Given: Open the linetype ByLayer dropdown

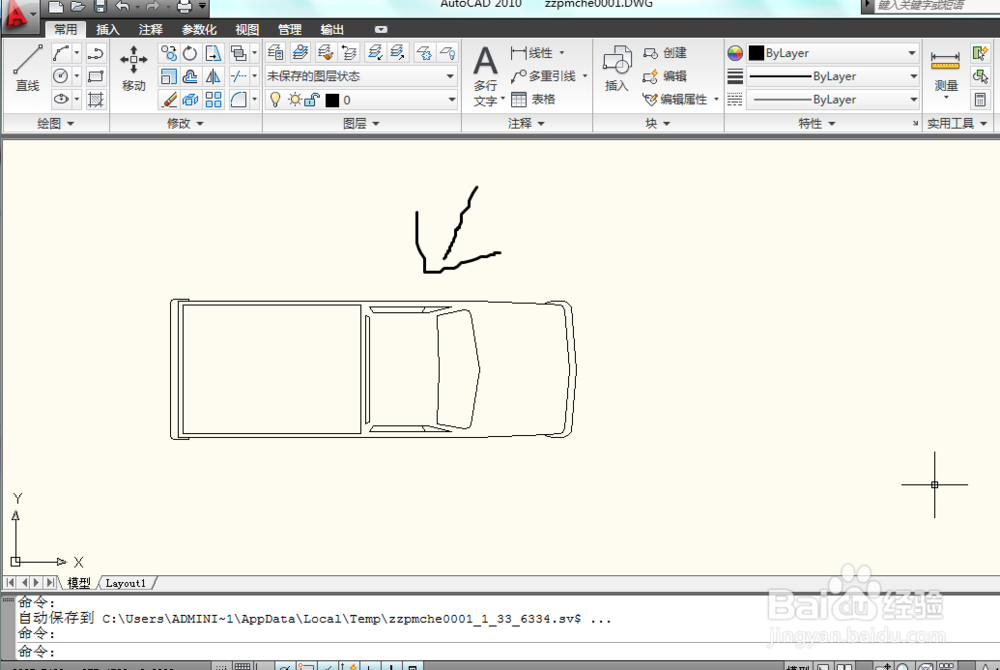Looking at the screenshot, I should coord(832,99).
